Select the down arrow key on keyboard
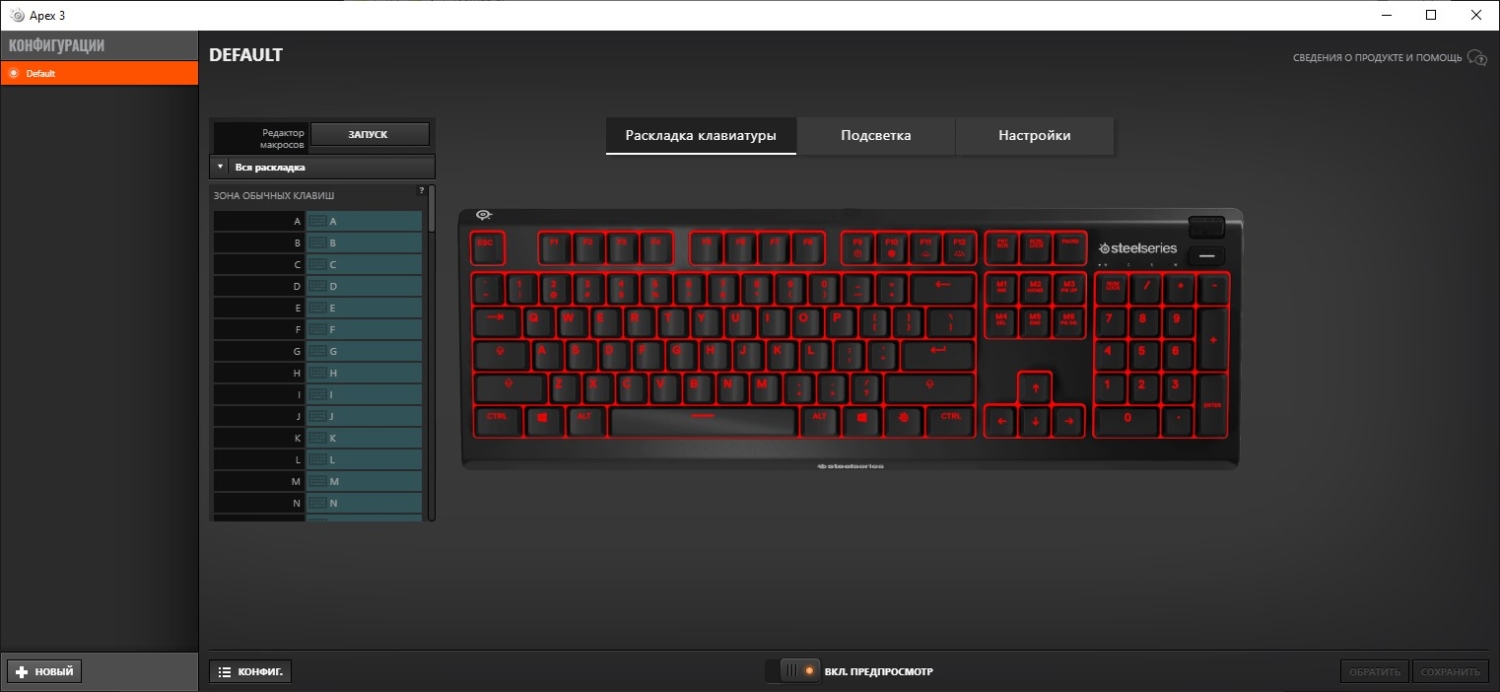 point(1035,421)
